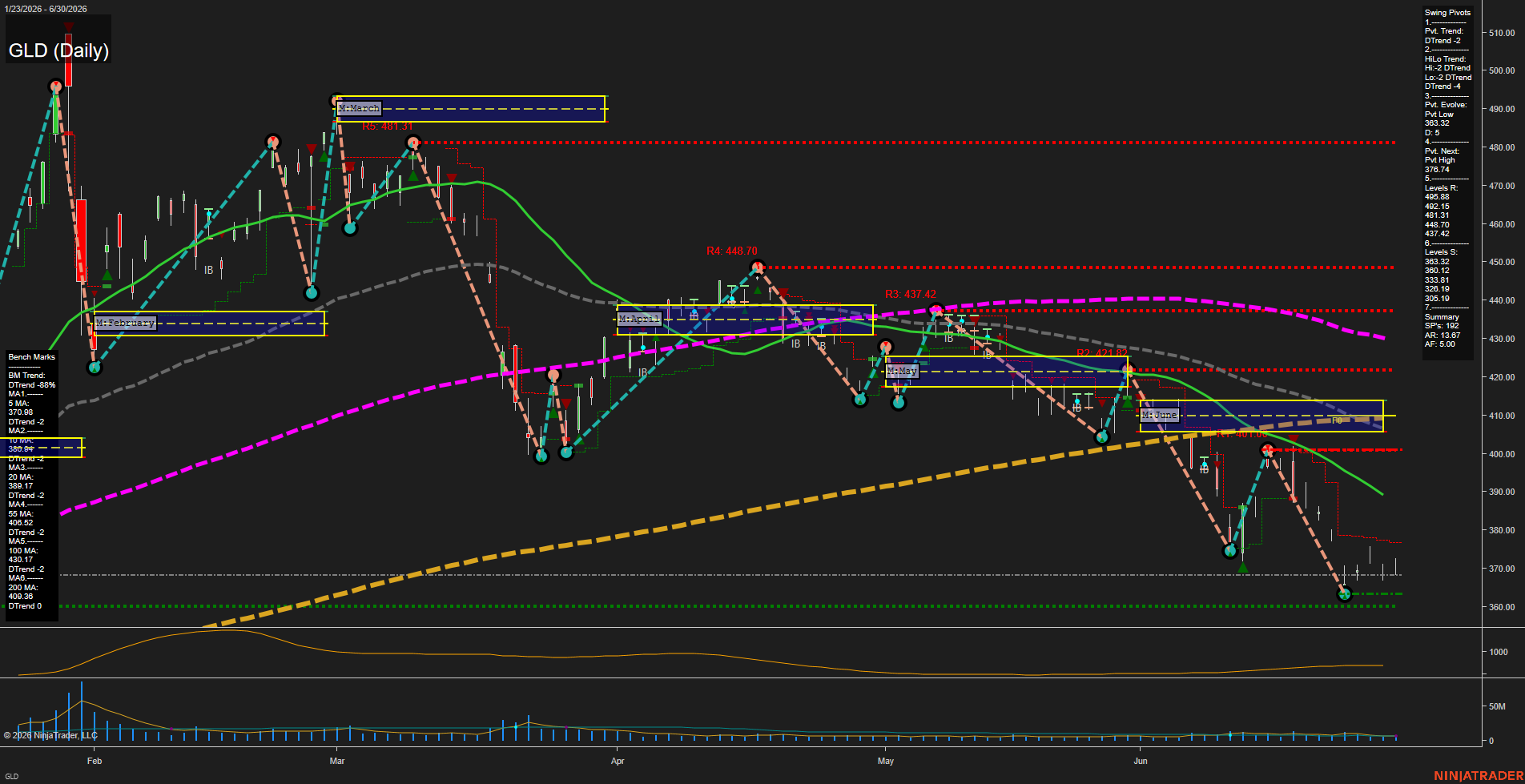Select the M:June monthly range label
The image size is (1525, 784).
tap(1160, 415)
